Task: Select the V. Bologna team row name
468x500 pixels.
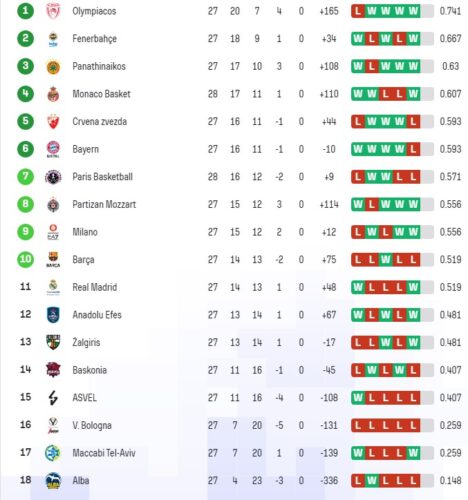Action: [x=92, y=425]
